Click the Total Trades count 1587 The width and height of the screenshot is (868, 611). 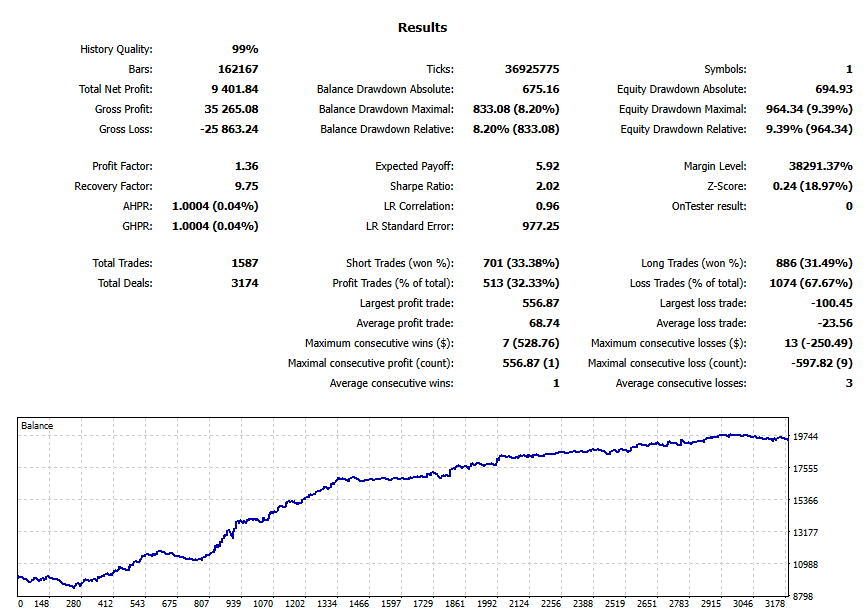click(x=243, y=263)
